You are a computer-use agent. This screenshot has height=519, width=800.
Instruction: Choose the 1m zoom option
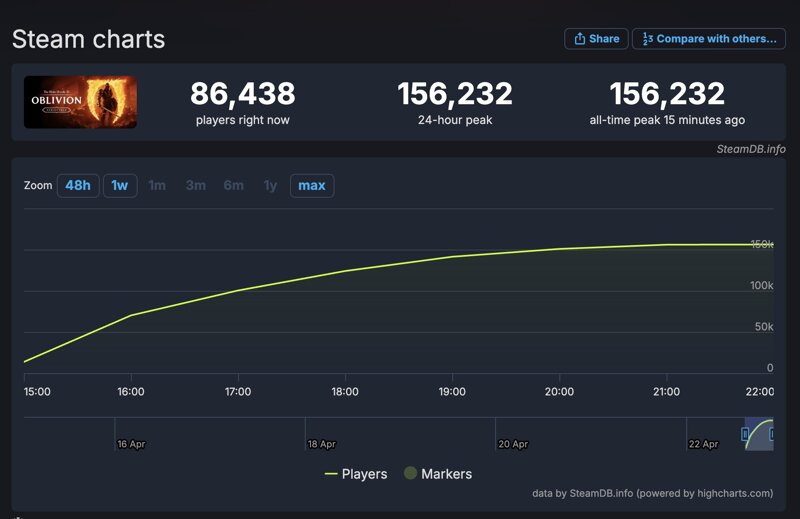(x=157, y=185)
